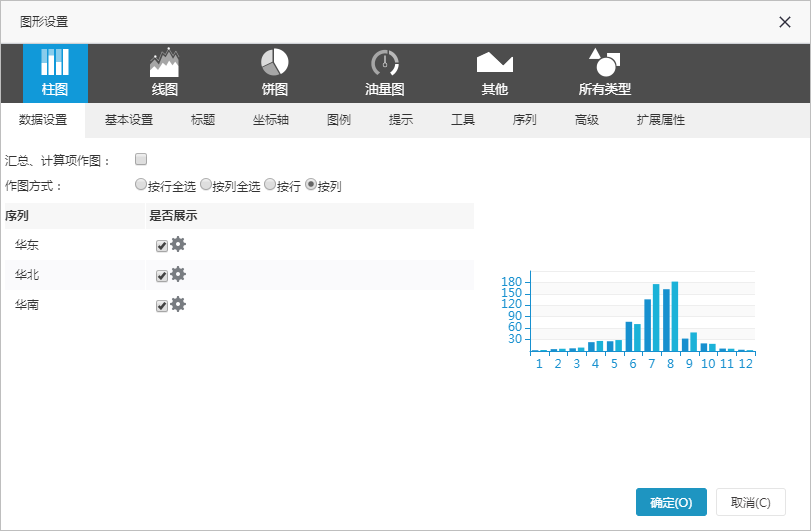811x531 pixels.
Task: Open gear settings for 华北 series
Action: pyautogui.click(x=178, y=274)
